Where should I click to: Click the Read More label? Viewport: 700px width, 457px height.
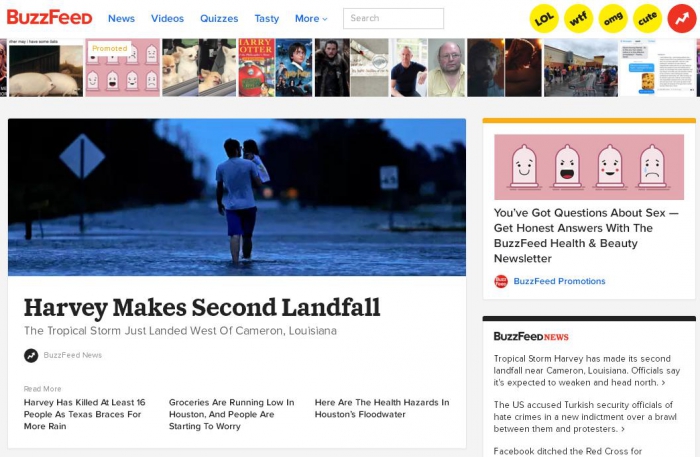tap(42, 389)
